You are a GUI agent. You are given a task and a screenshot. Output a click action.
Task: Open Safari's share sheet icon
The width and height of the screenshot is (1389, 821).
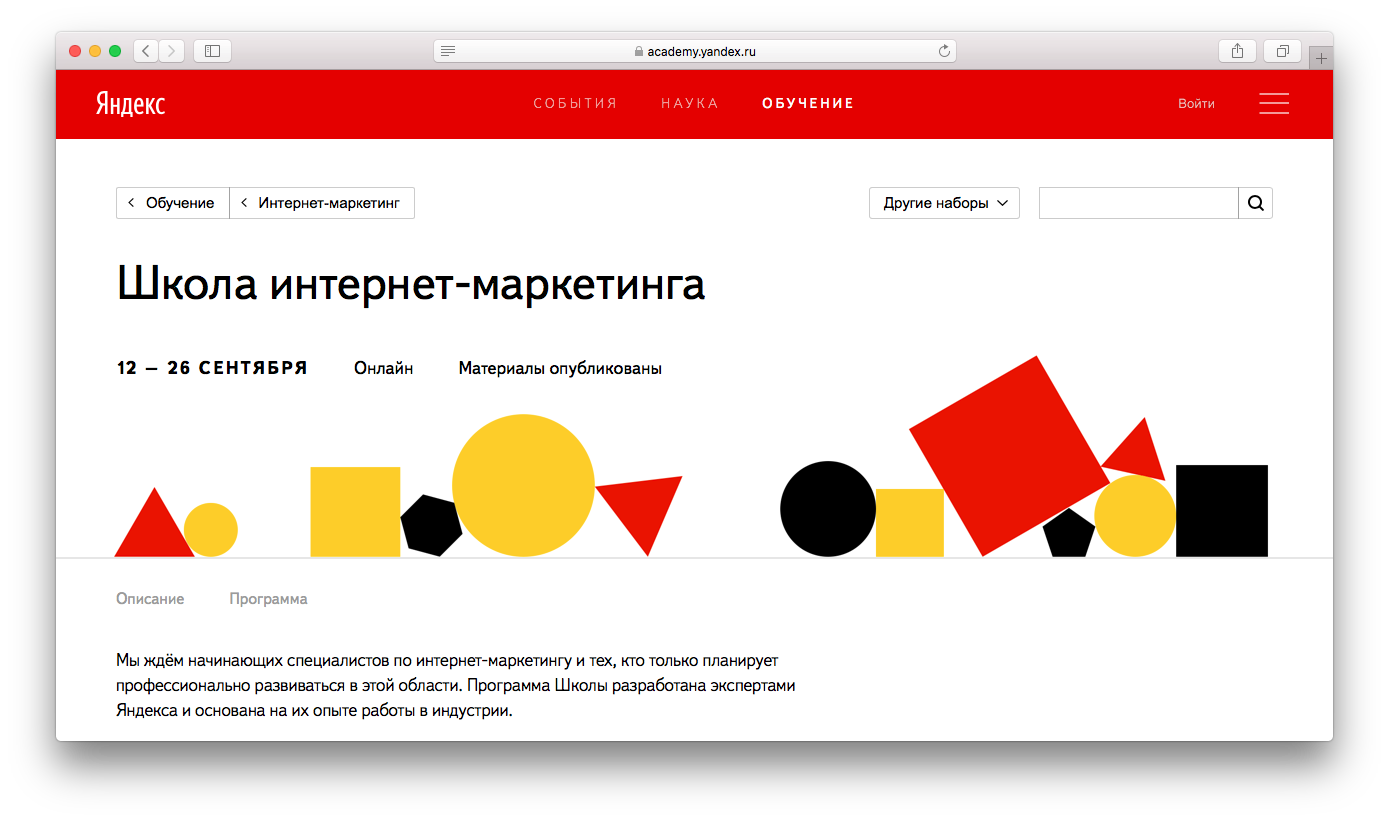pos(1237,51)
